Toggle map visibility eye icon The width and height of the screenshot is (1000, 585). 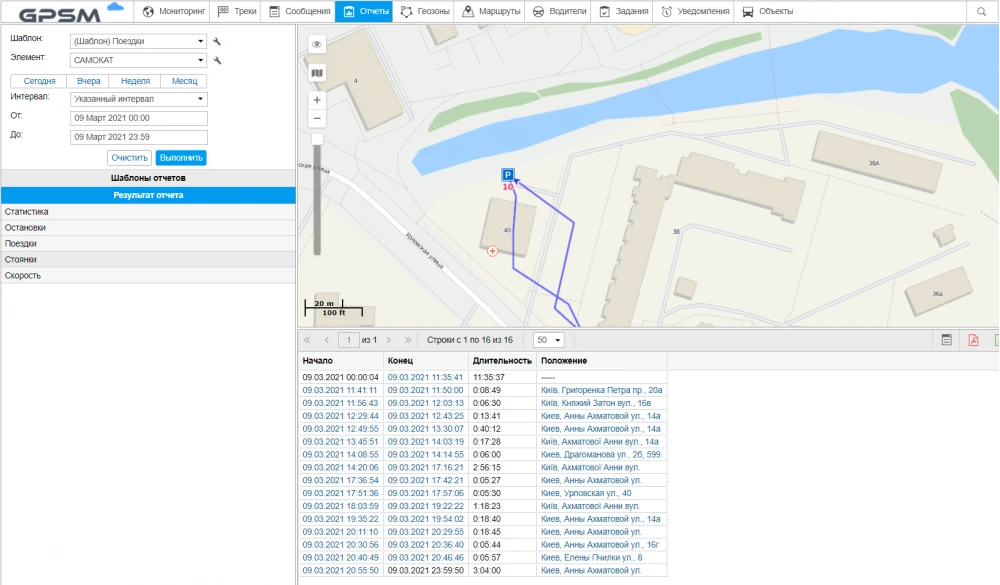[317, 45]
